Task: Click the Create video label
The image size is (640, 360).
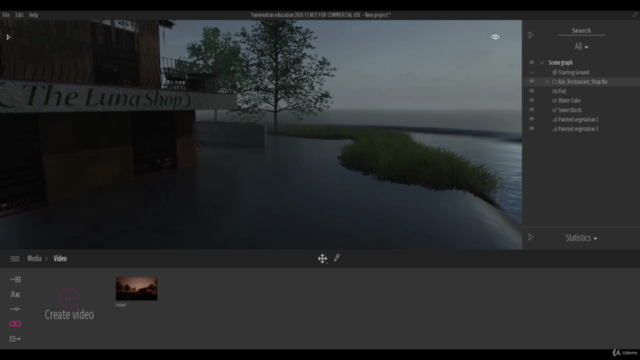Action: pos(69,315)
